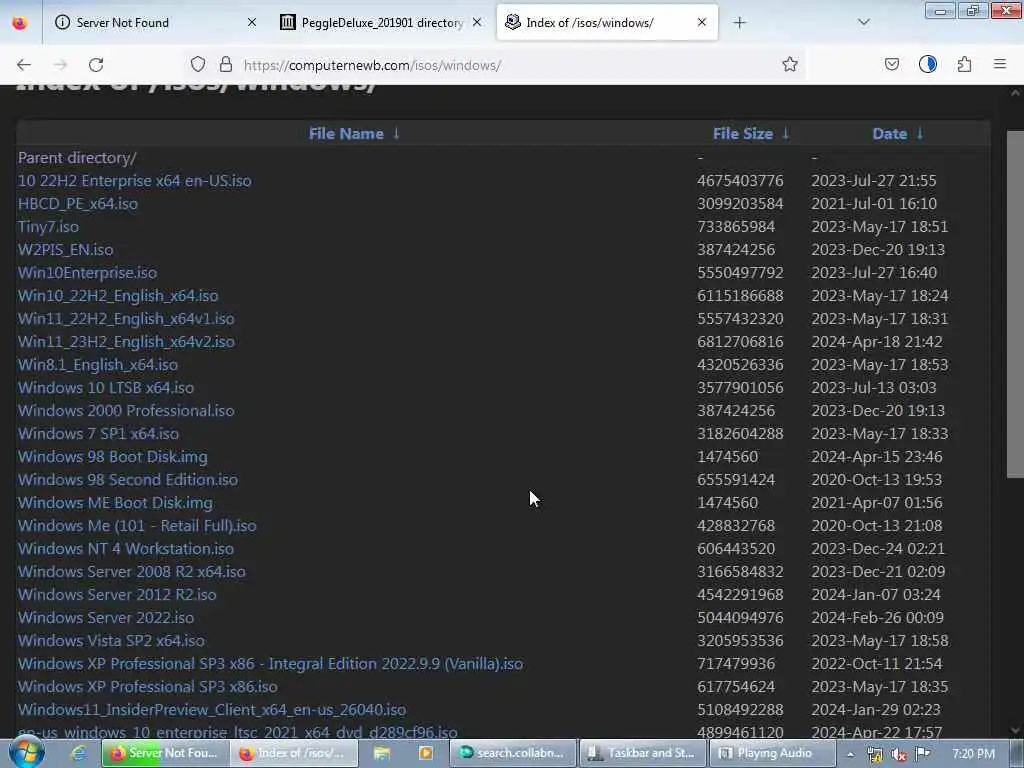Download Windows NT 4 Workstation.iso
Viewport: 1024px width, 768px height.
coord(126,549)
